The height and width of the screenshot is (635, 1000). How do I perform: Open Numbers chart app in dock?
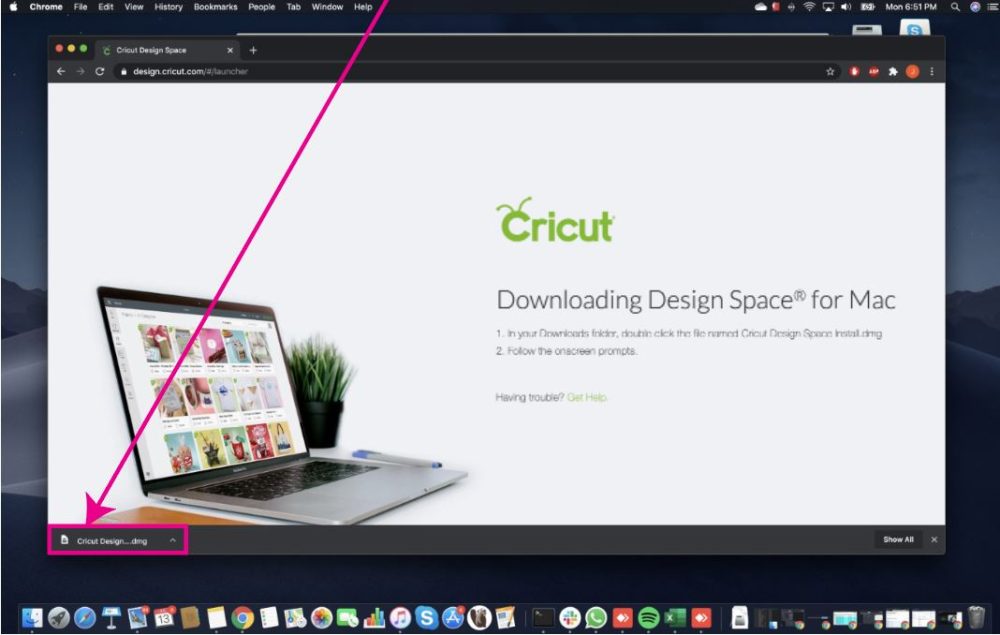pos(374,617)
